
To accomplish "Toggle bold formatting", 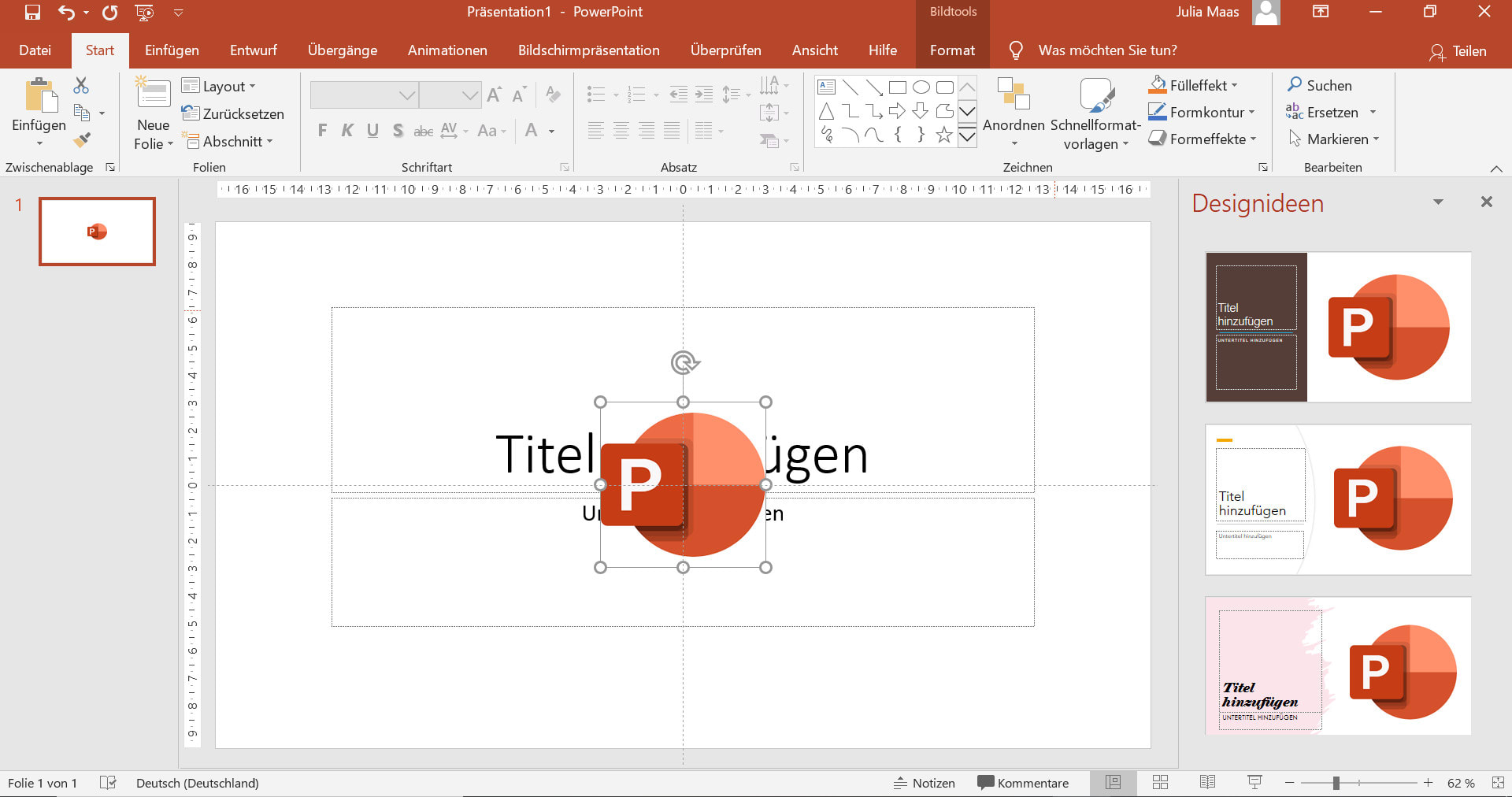I will [x=322, y=131].
